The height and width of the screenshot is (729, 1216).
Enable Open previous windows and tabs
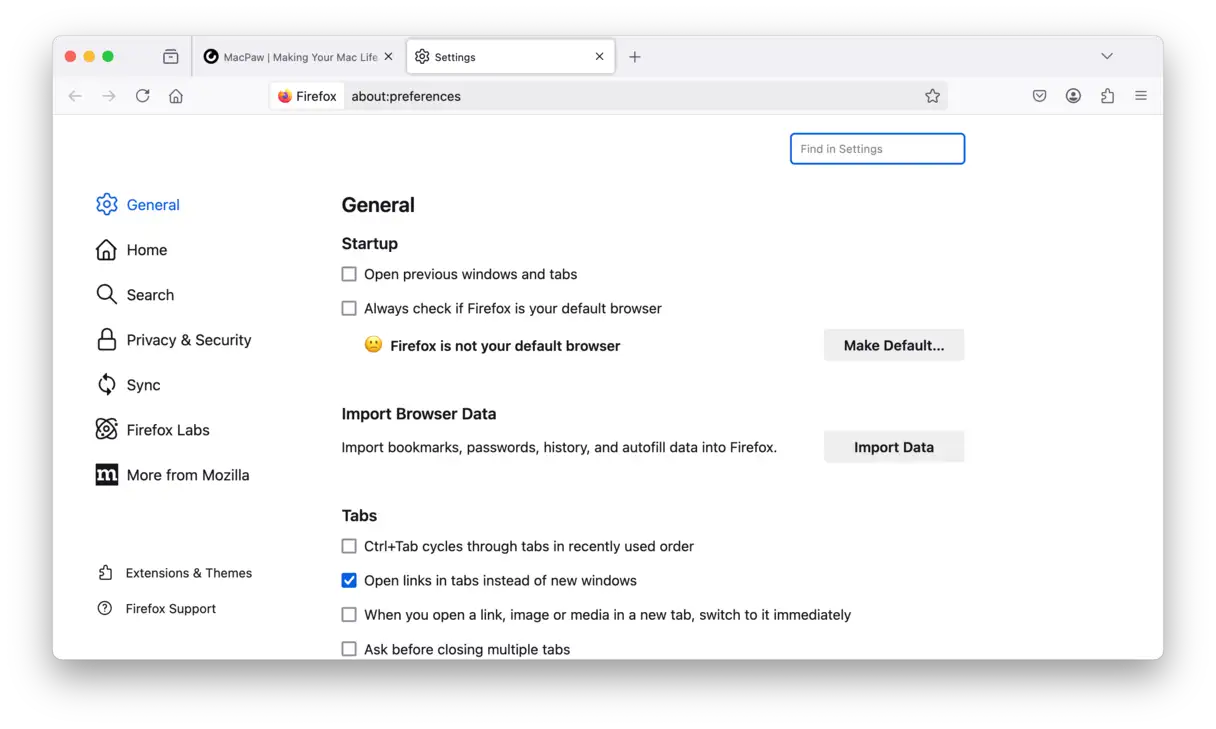click(349, 274)
